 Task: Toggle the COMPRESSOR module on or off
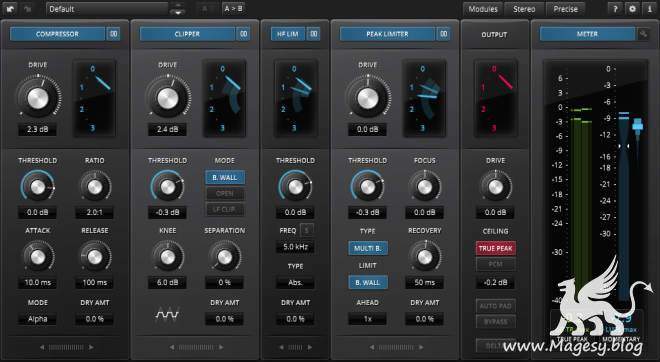pos(57,34)
